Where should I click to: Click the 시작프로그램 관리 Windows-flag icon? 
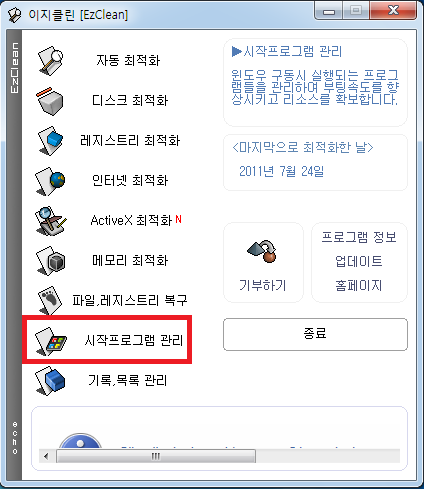[x=50, y=341]
